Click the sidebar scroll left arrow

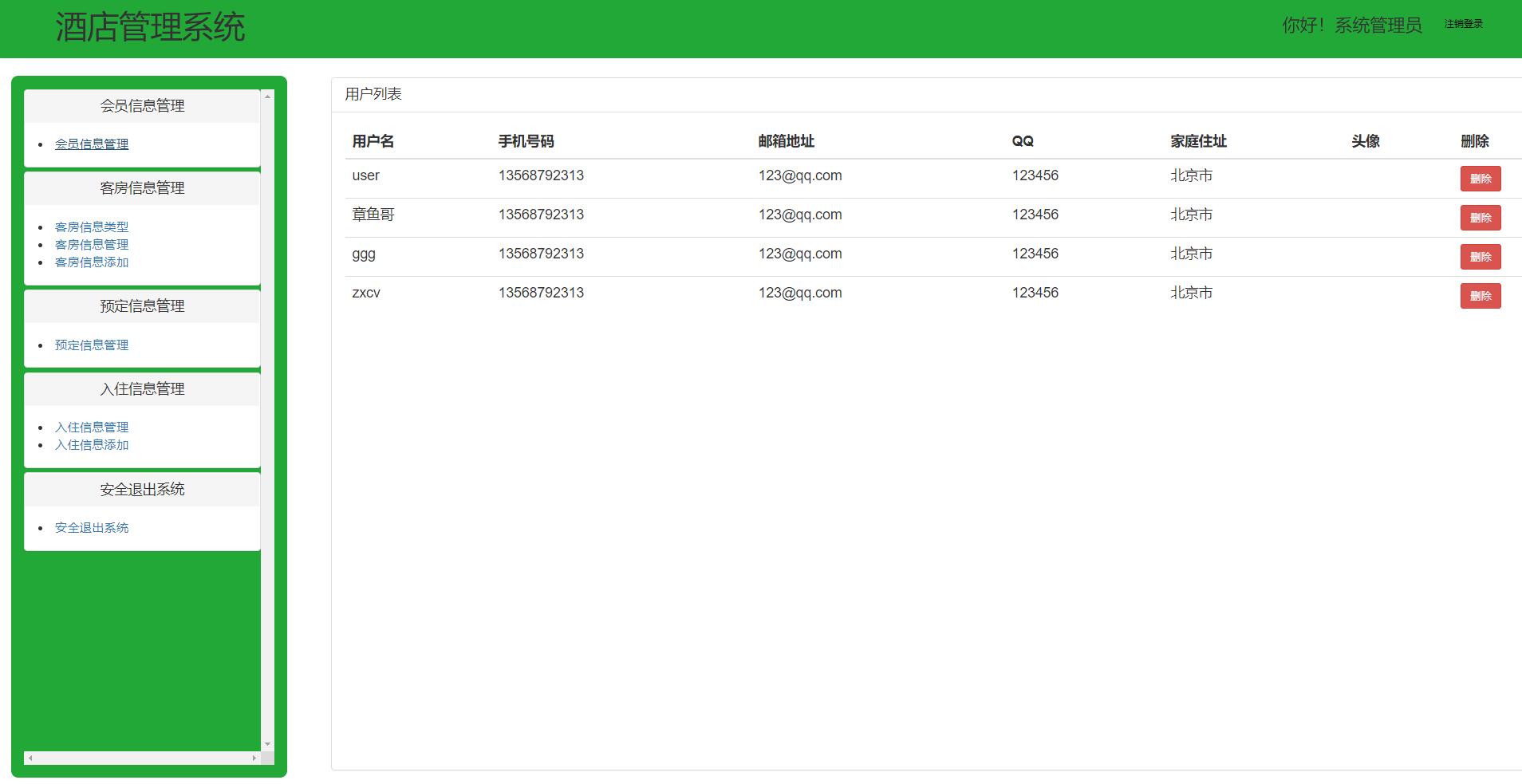[30, 758]
